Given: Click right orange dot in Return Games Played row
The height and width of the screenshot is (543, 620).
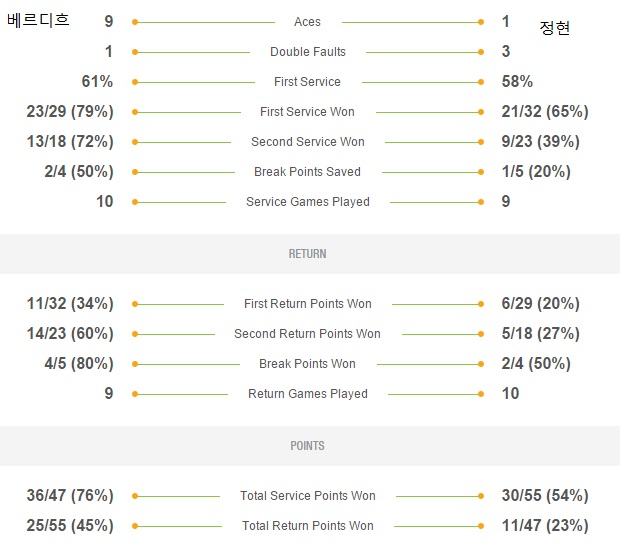Looking at the screenshot, I should click(481, 394).
